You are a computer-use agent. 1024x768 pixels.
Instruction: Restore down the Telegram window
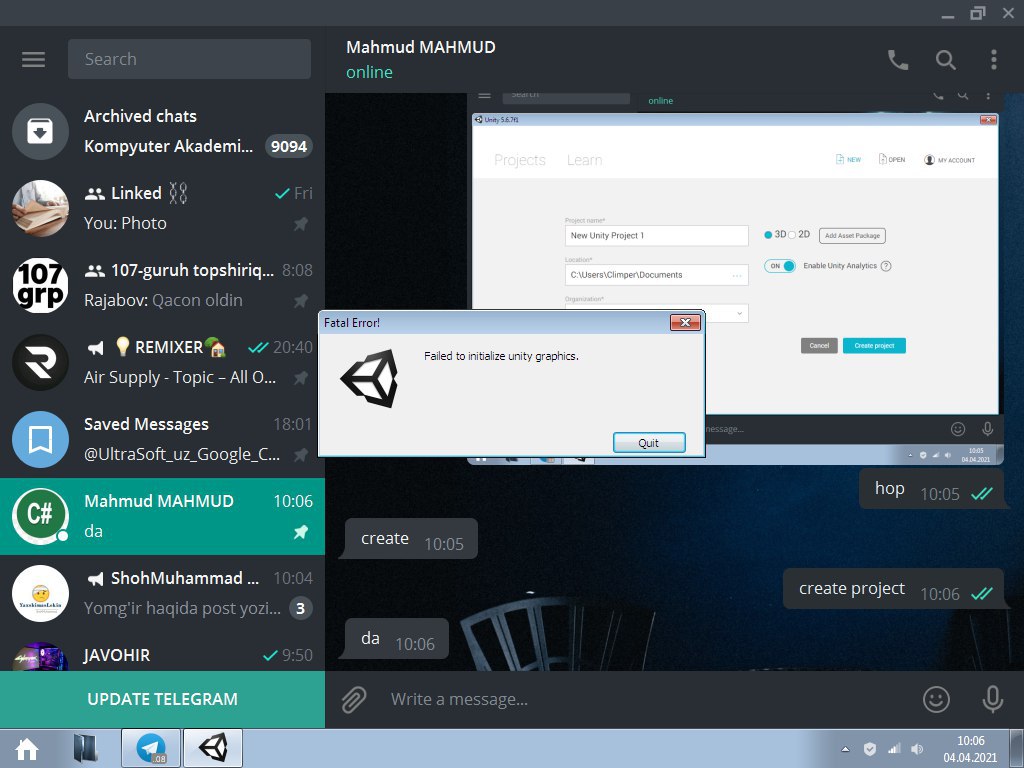coord(978,13)
